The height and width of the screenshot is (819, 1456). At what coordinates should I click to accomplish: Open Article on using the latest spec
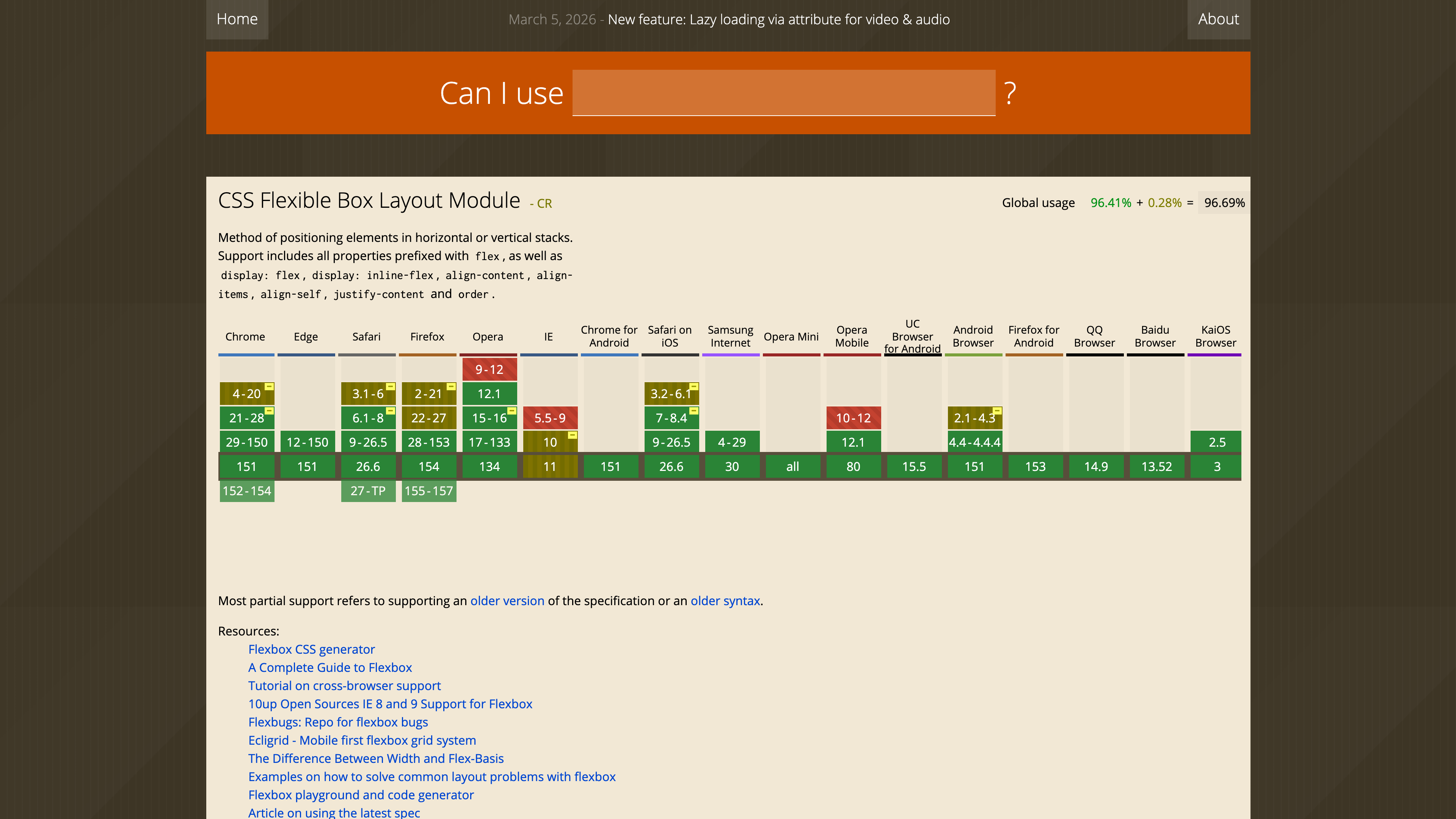click(334, 812)
